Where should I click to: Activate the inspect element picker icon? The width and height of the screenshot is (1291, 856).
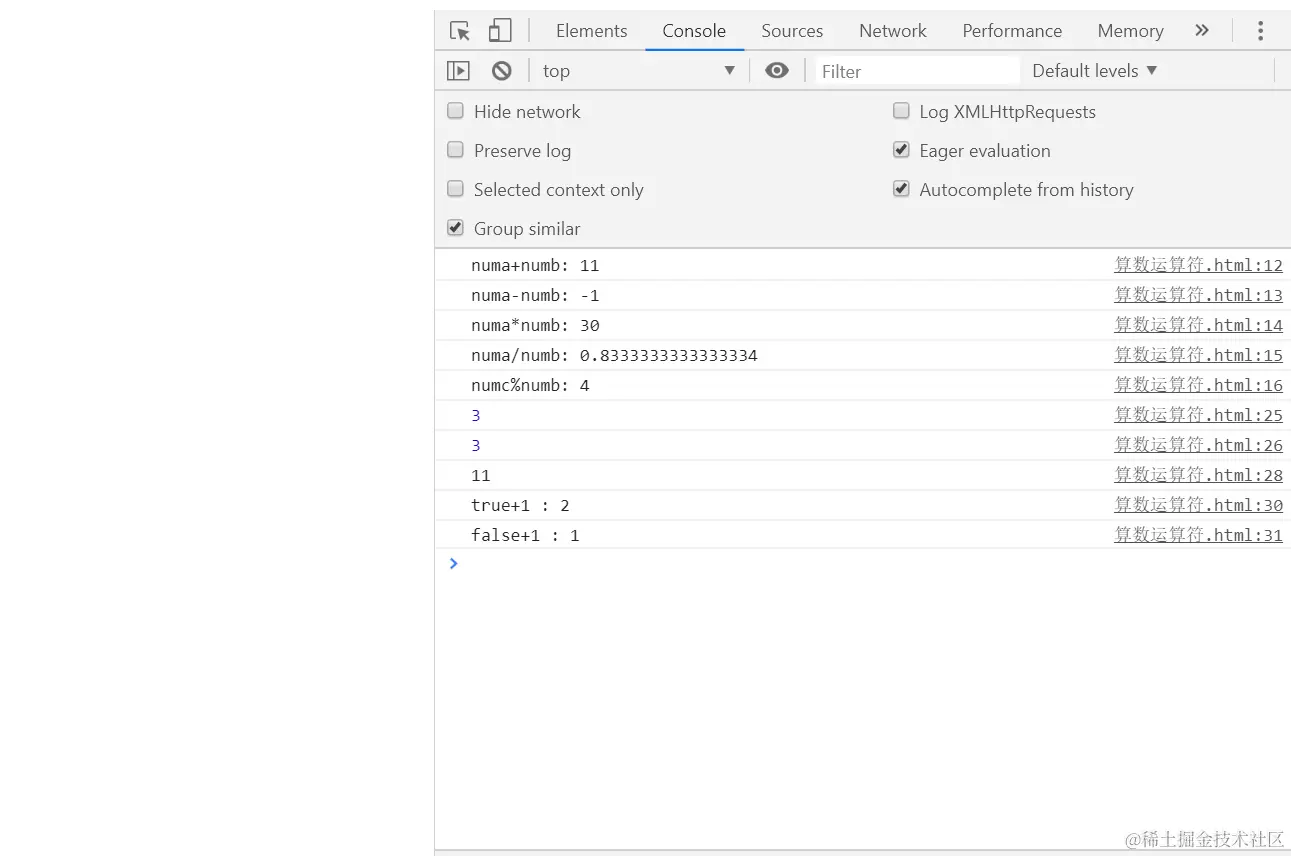(x=460, y=31)
